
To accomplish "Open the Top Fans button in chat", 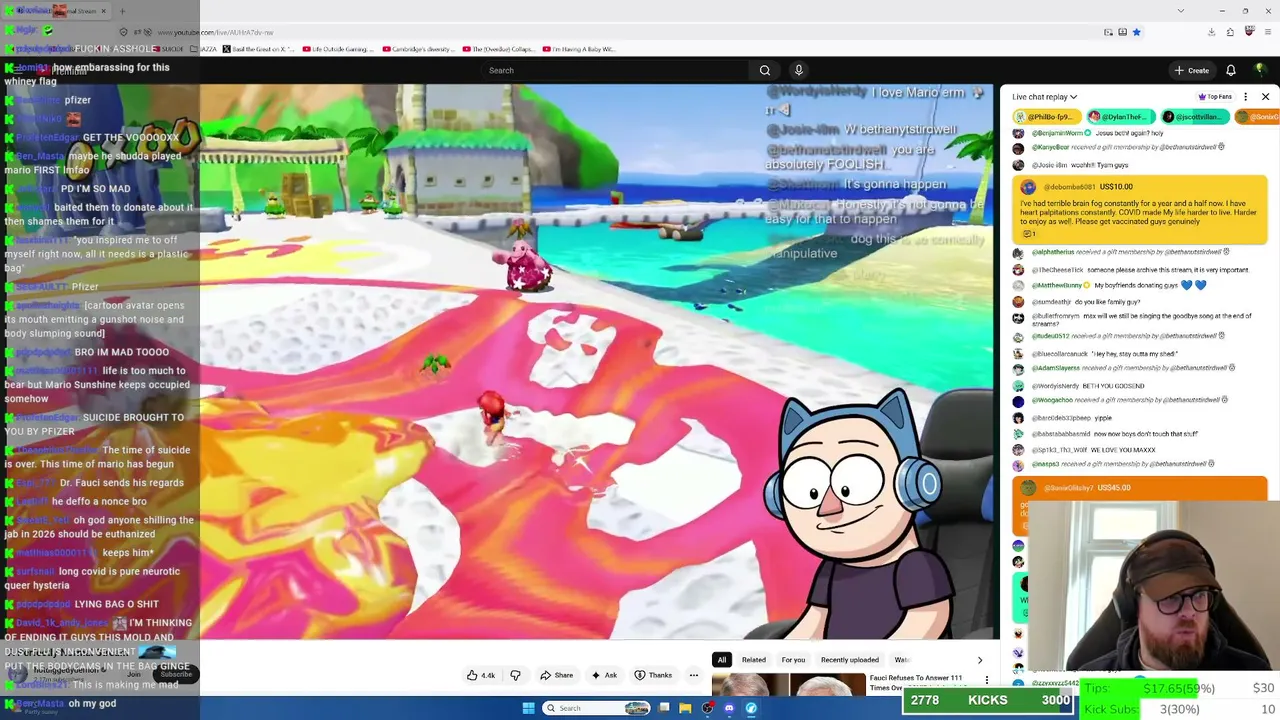I will [x=1215, y=97].
